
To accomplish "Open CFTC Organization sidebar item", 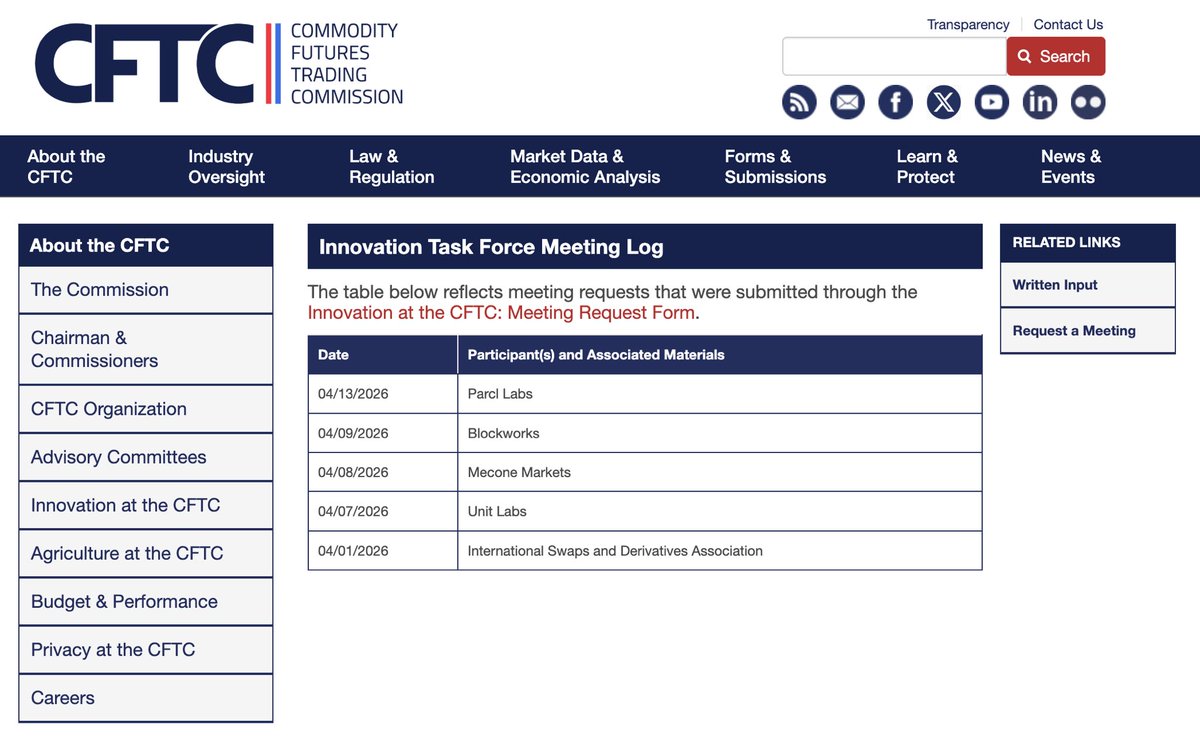I will (146, 409).
